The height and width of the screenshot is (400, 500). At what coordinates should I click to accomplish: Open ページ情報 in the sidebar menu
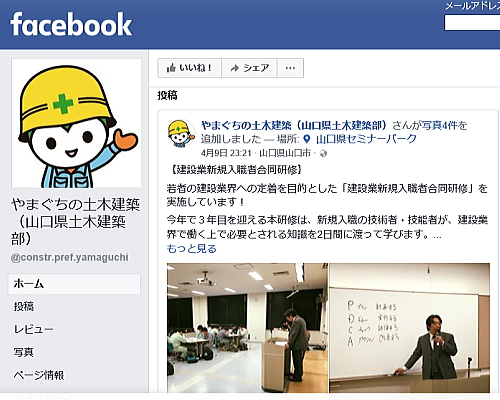click(x=39, y=375)
